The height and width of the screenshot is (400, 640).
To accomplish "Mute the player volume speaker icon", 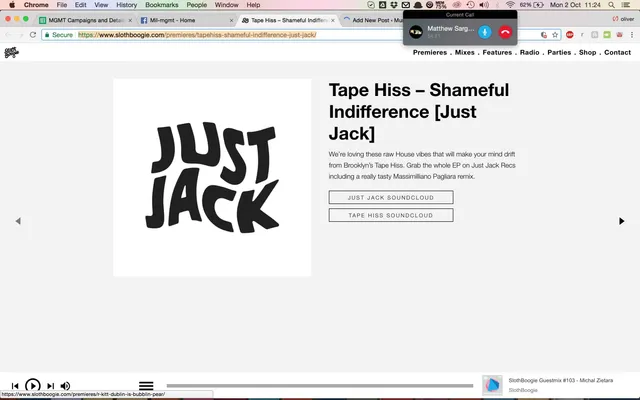I will pyautogui.click(x=65, y=386).
